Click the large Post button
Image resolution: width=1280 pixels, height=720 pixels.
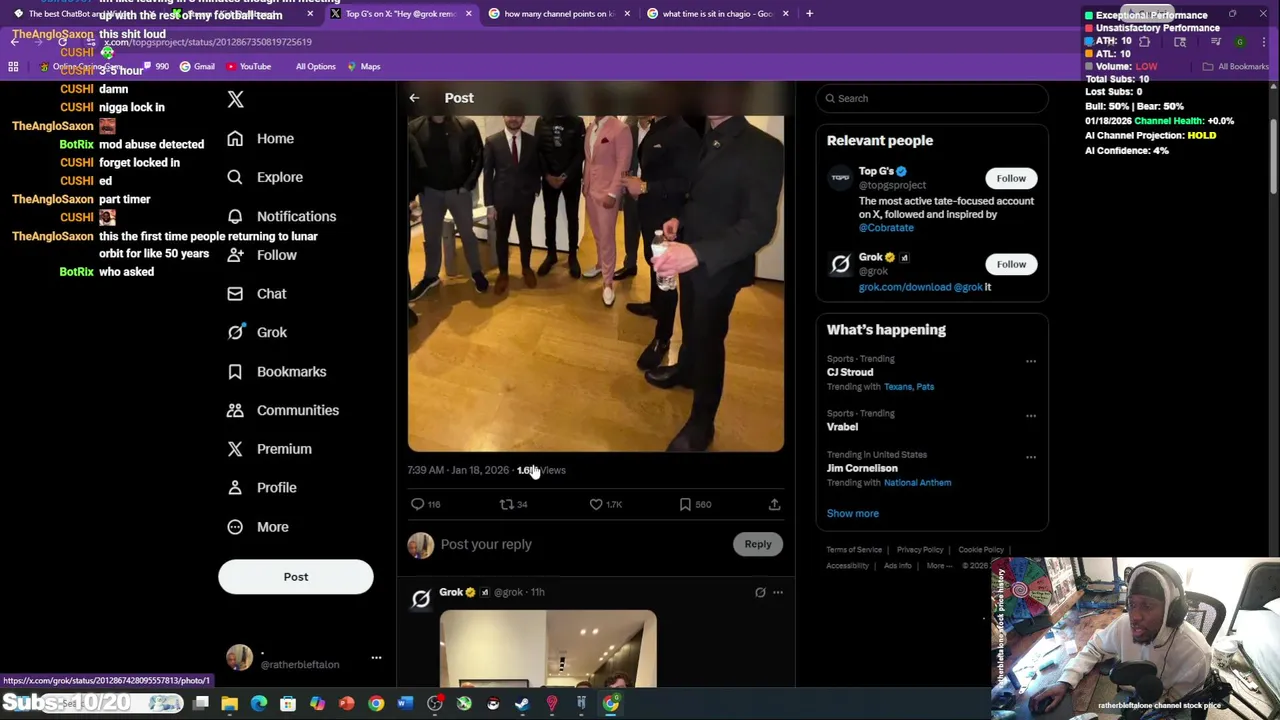pos(296,577)
